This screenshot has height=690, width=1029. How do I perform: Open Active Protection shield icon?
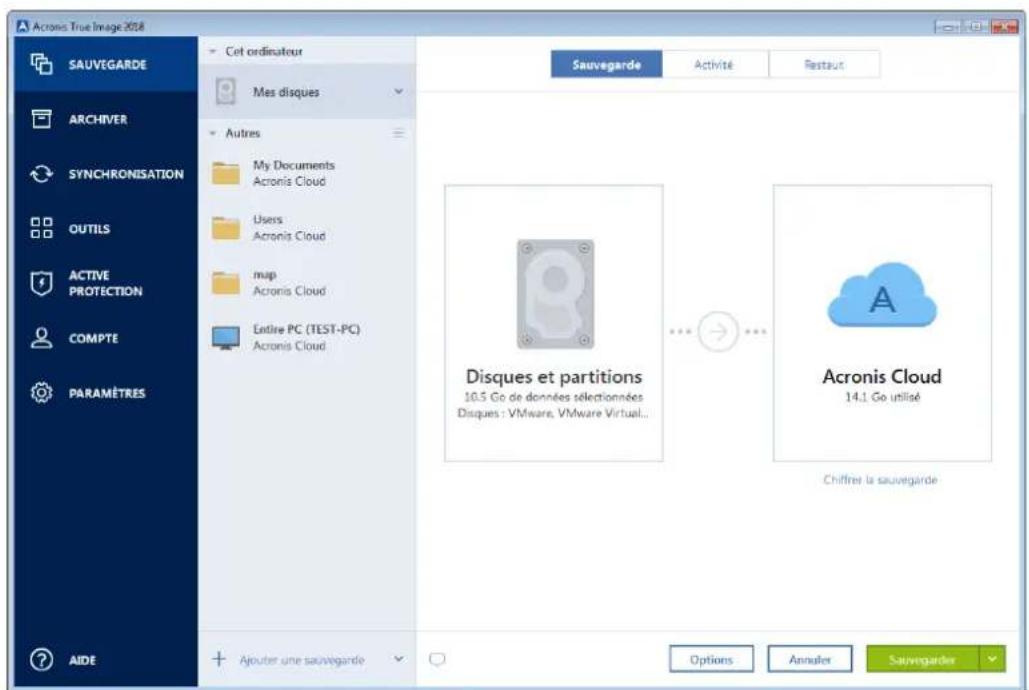(x=41, y=284)
